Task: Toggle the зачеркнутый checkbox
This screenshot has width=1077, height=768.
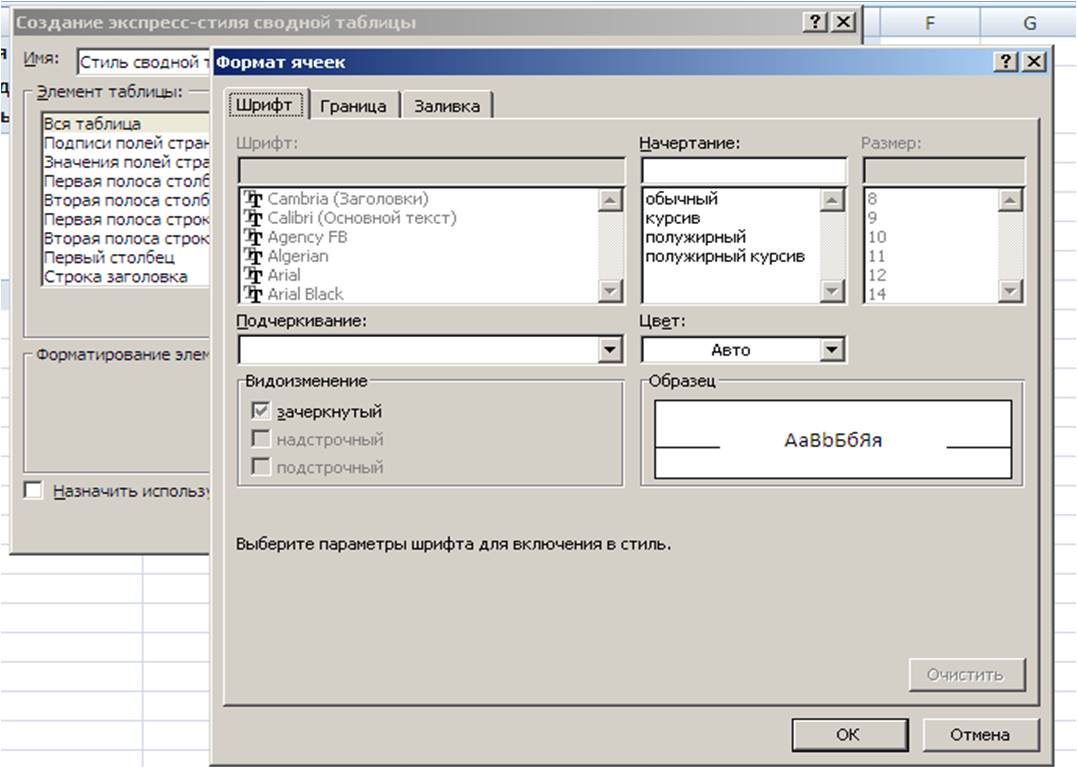Action: pos(262,411)
